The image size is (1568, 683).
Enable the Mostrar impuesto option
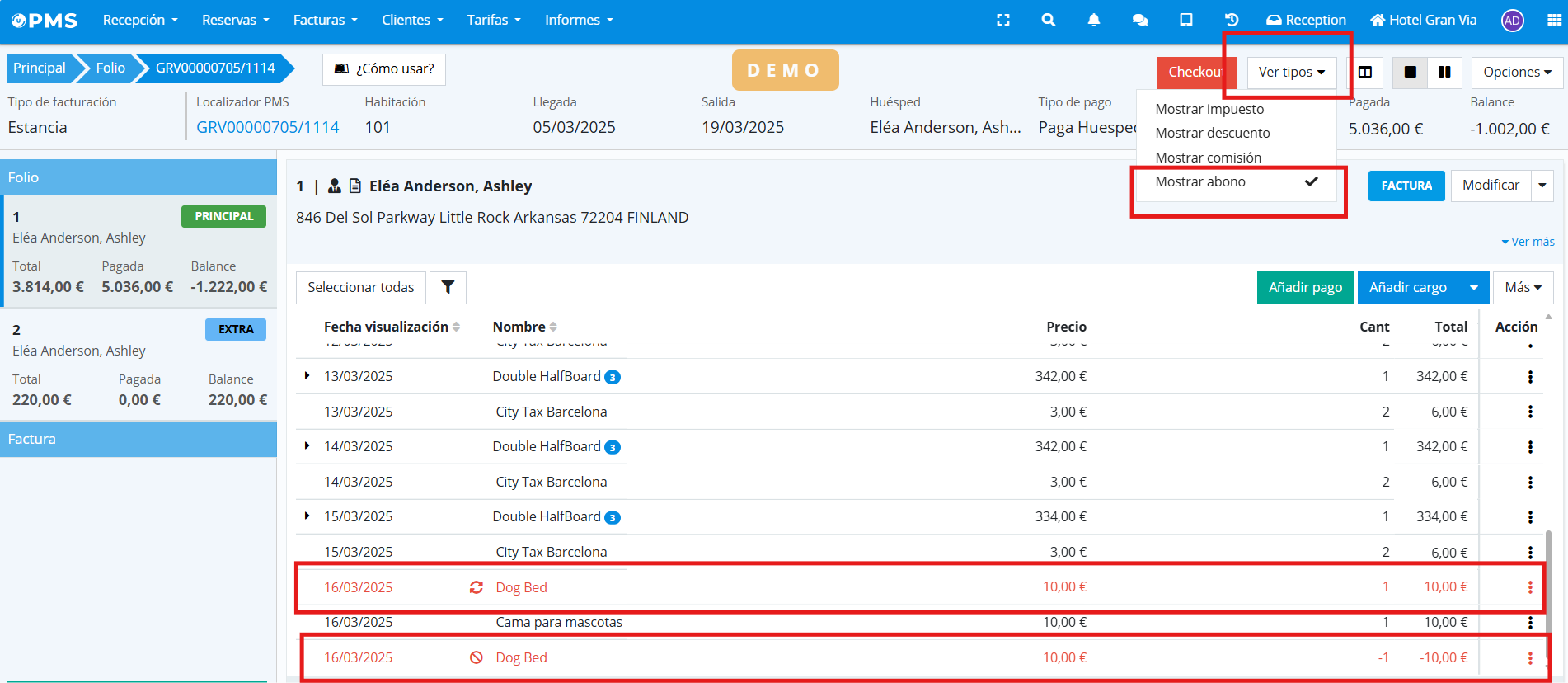(x=1209, y=109)
